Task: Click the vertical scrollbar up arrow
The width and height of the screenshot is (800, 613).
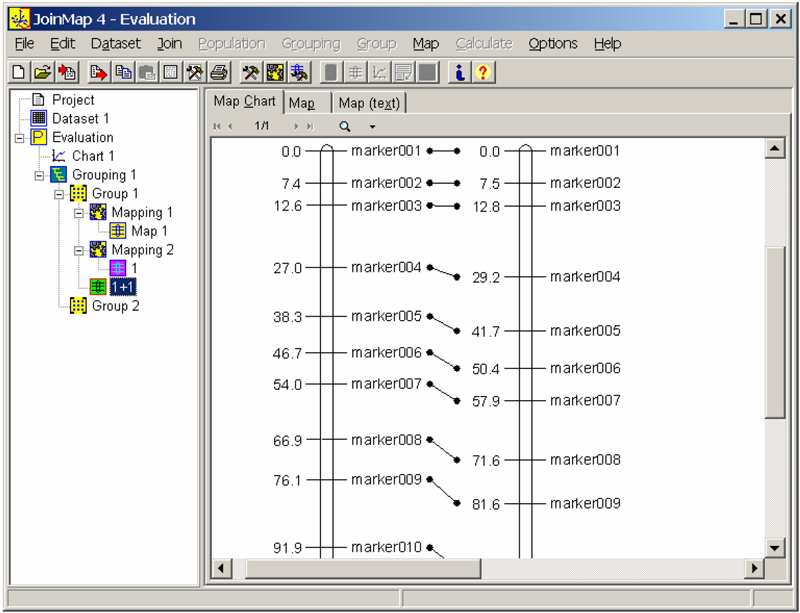Action: tap(774, 149)
